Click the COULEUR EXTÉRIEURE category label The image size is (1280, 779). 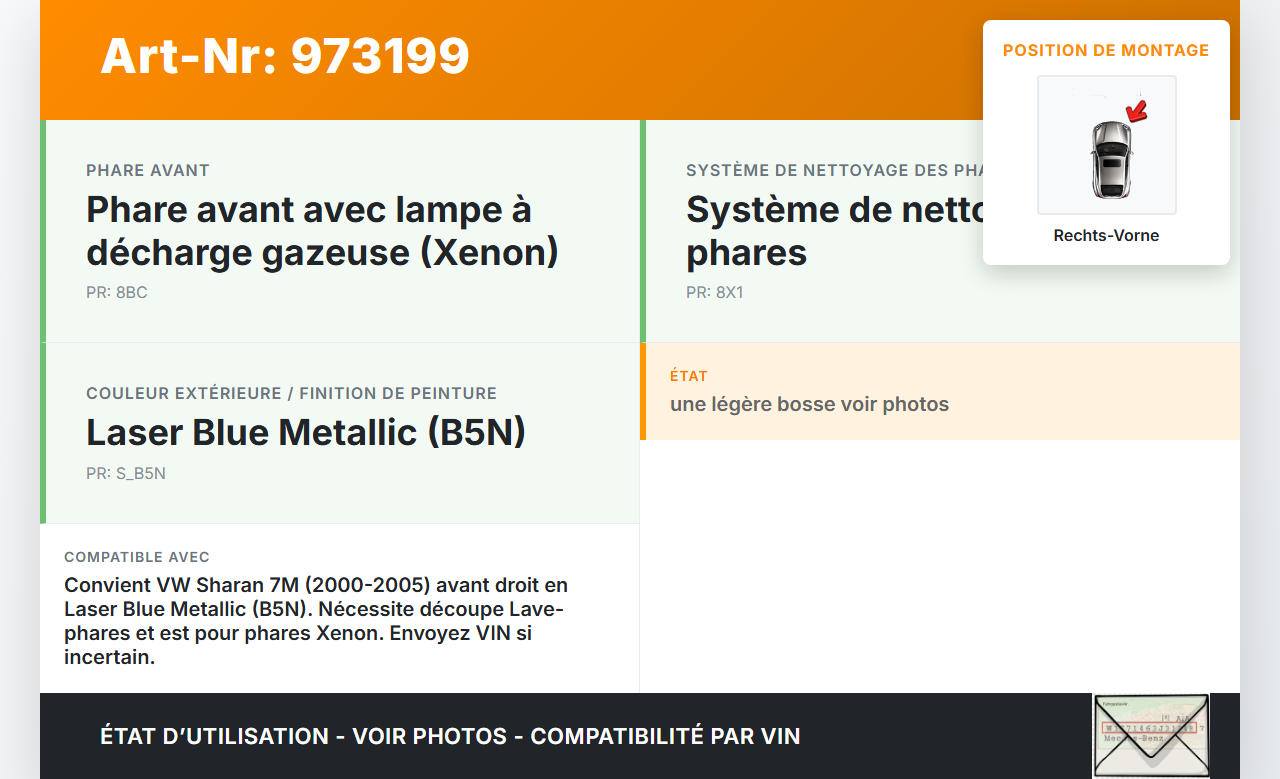pos(291,394)
